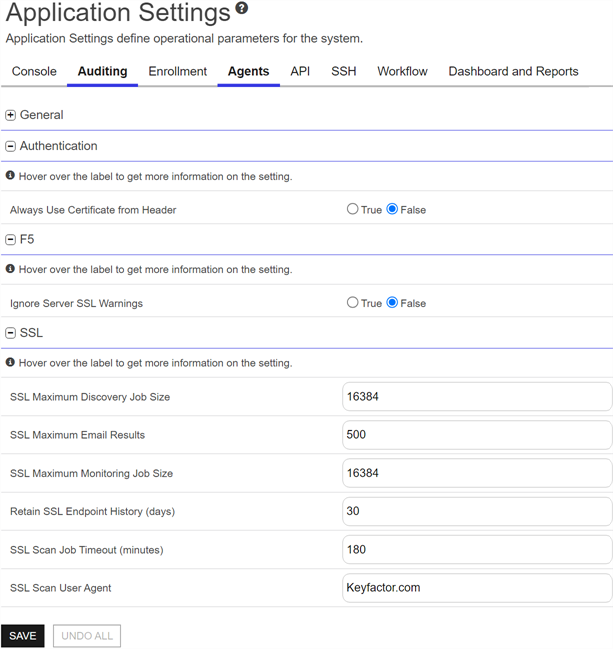Open the Workflow tab
Viewport: 613px width, 649px height.
point(402,72)
